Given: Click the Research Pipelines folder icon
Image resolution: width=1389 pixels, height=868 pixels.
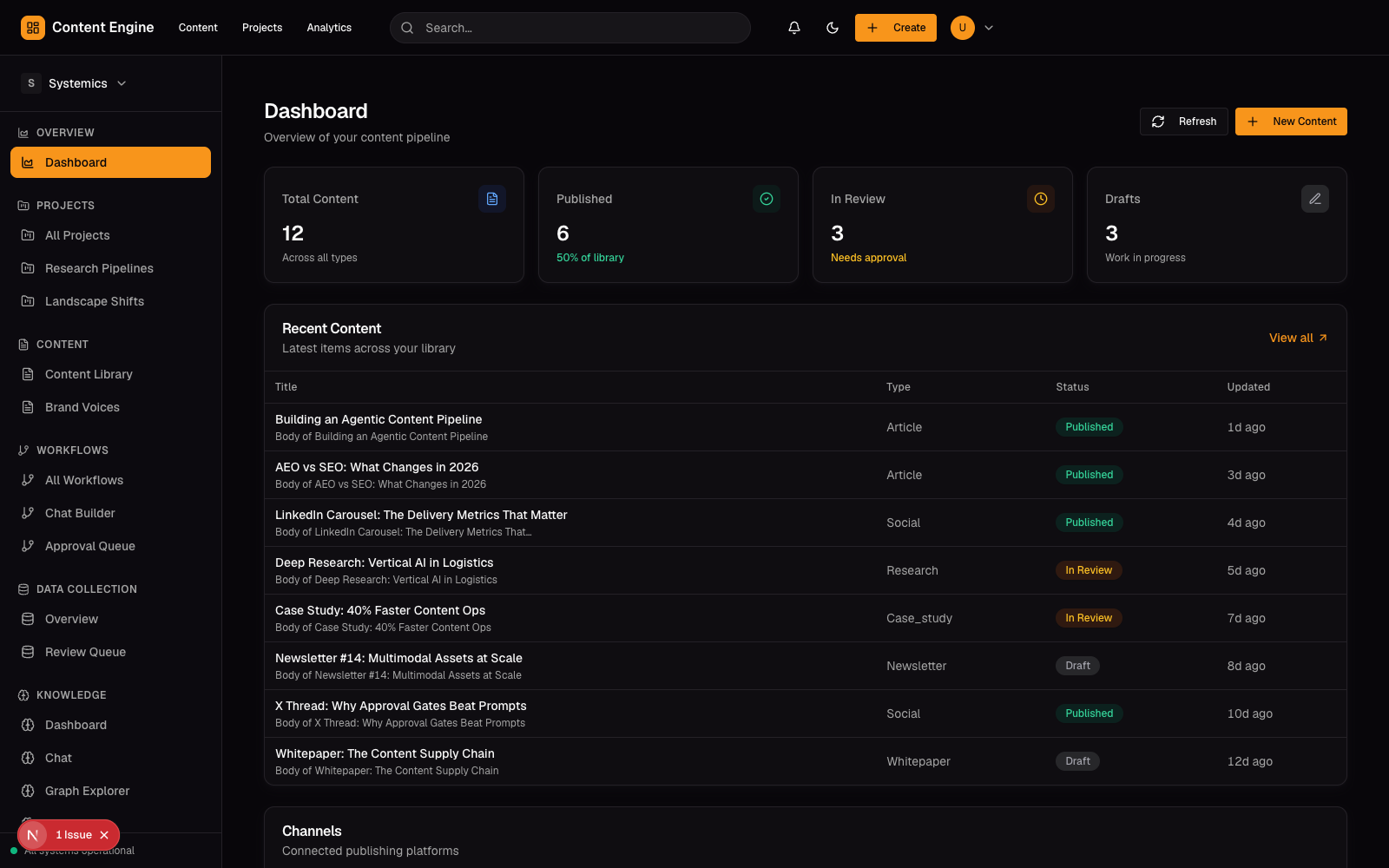Looking at the screenshot, I should pyautogui.click(x=28, y=268).
